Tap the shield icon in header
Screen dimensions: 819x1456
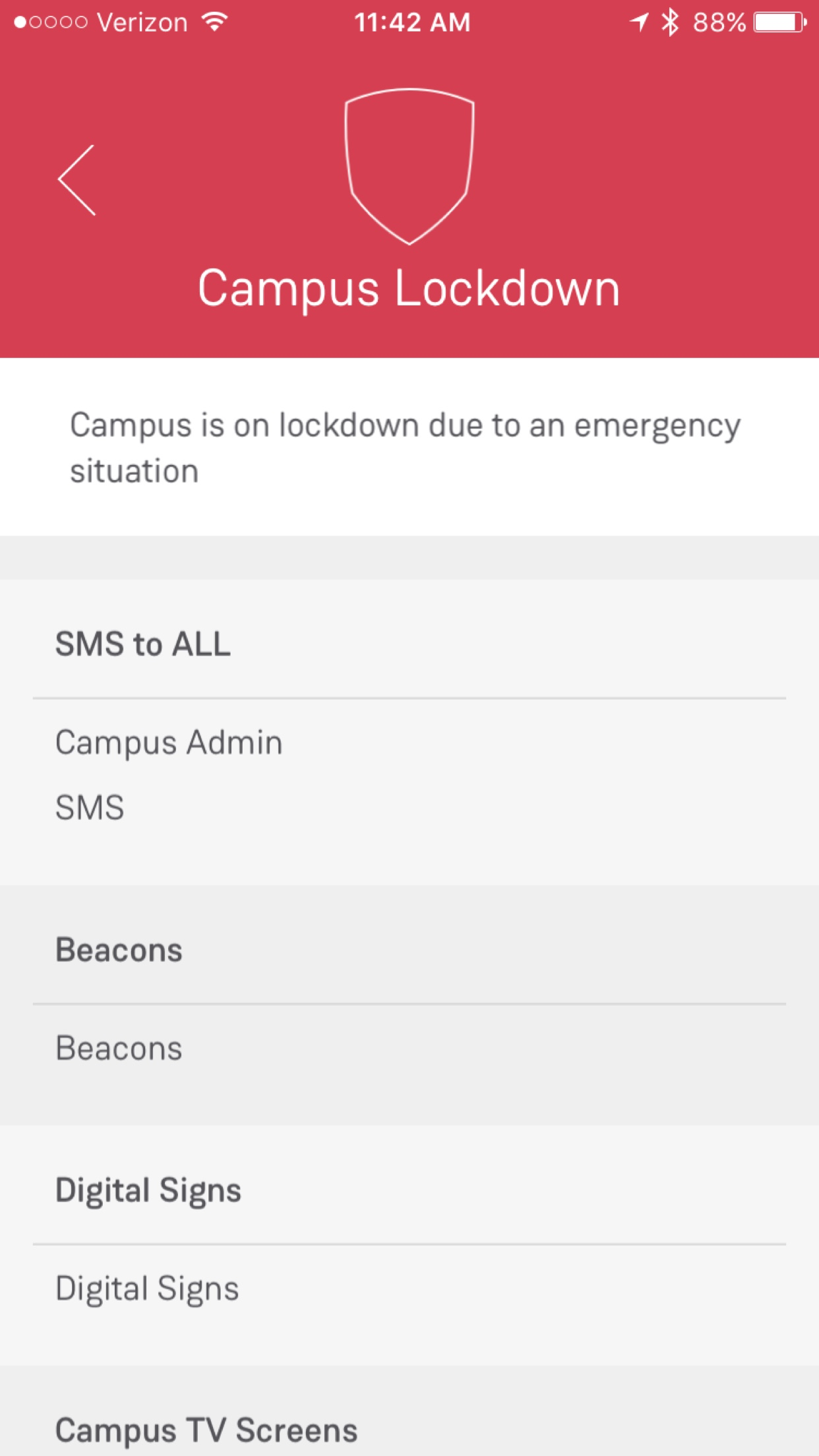click(409, 166)
